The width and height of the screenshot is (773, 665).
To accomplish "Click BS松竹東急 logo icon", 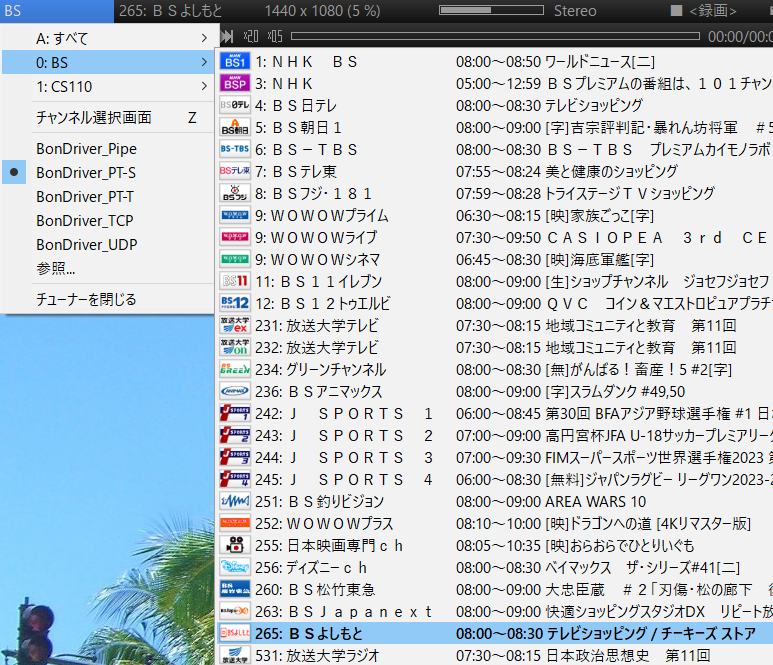I will 235,590.
